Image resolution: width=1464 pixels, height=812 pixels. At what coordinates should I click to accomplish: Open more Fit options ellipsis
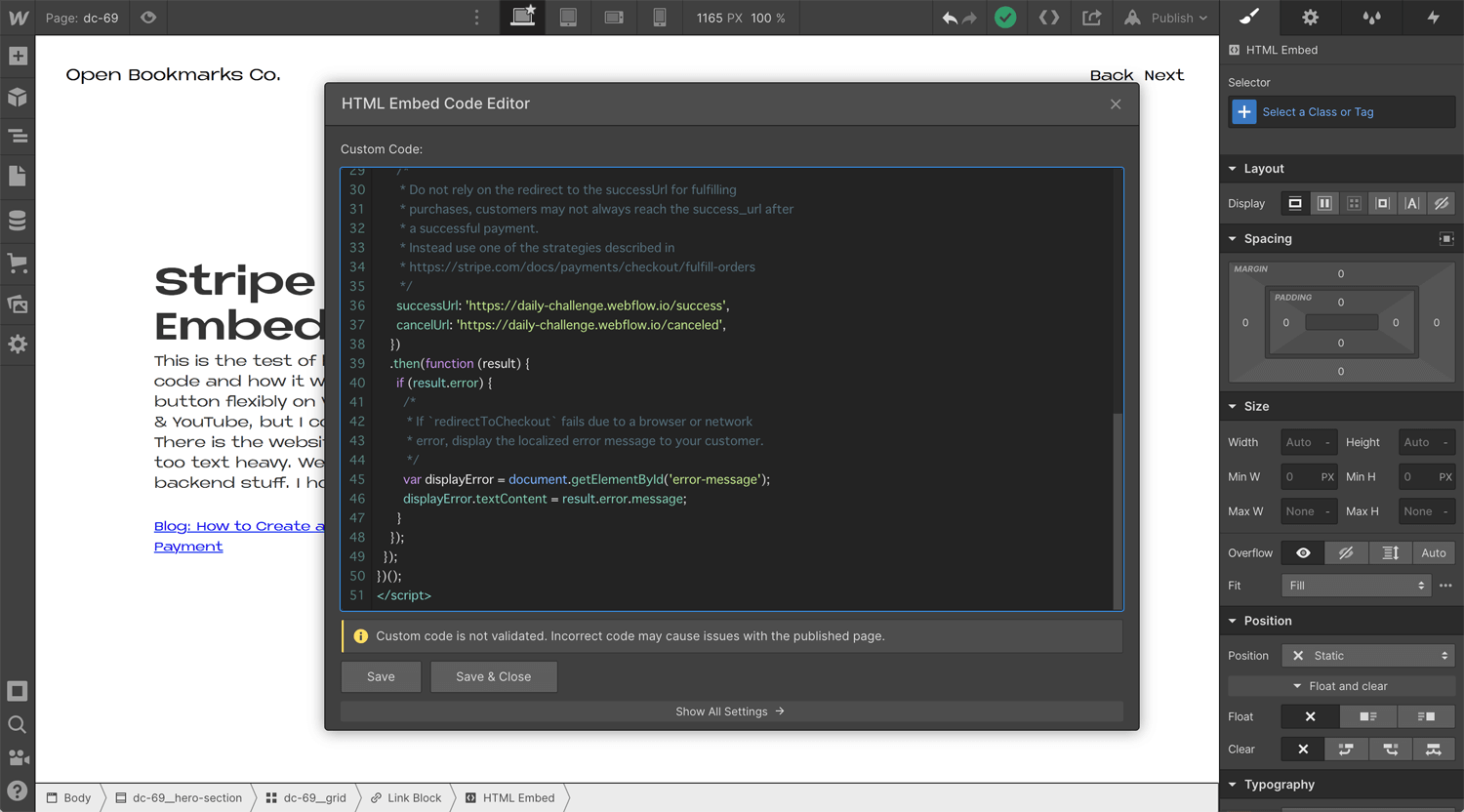tap(1445, 586)
